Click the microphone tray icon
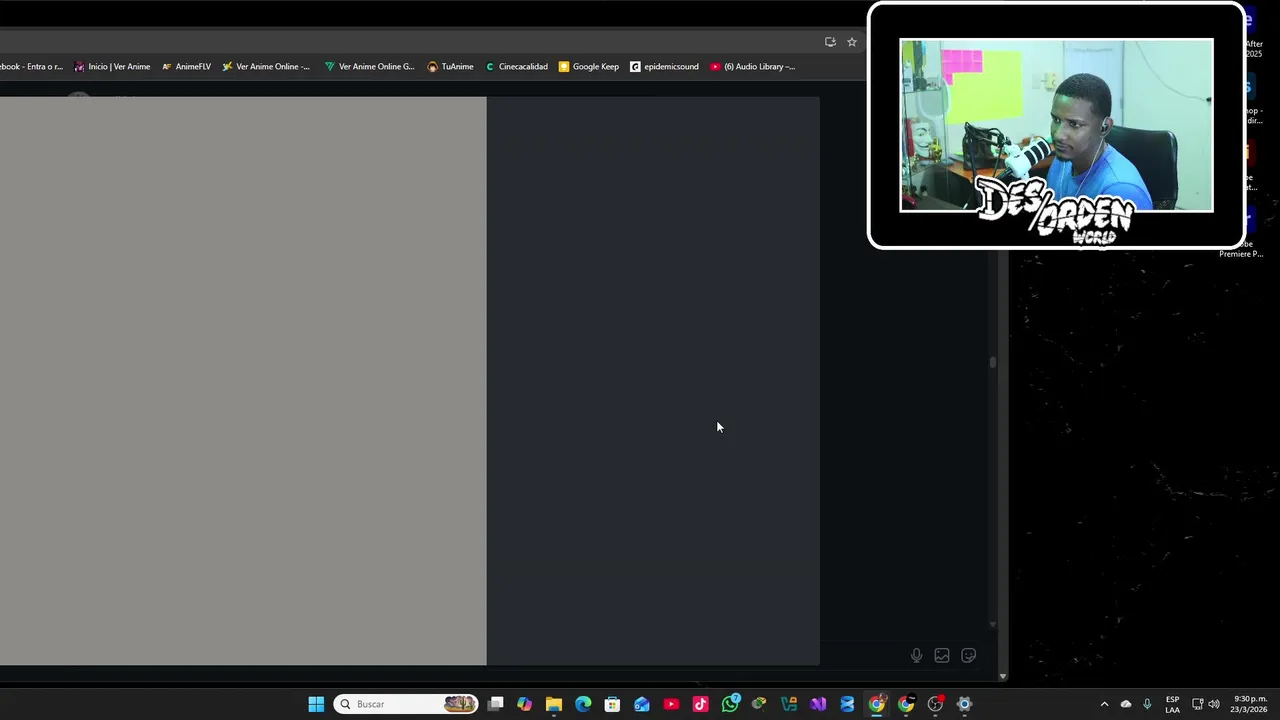Image resolution: width=1280 pixels, height=720 pixels. (1147, 704)
